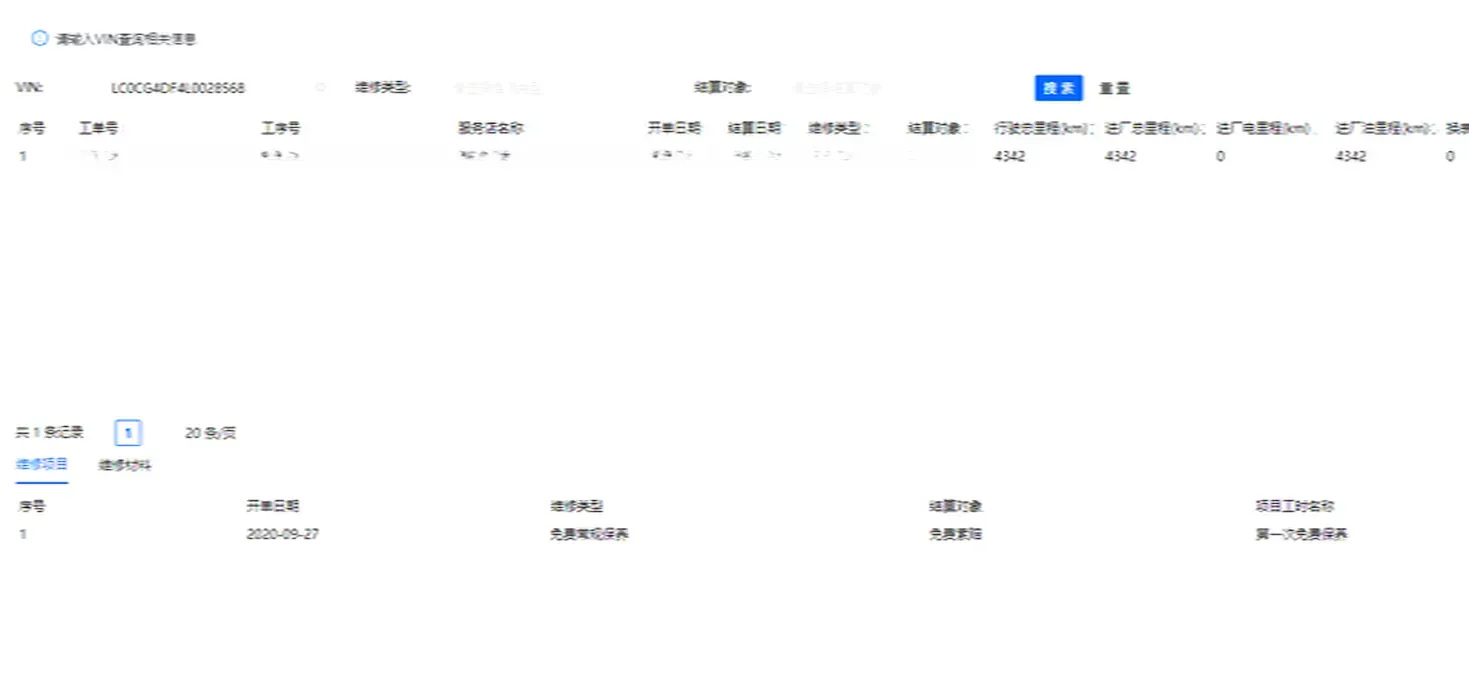Click the blue 搜索 search button
Screen dimensions: 1469x690
[1056, 88]
